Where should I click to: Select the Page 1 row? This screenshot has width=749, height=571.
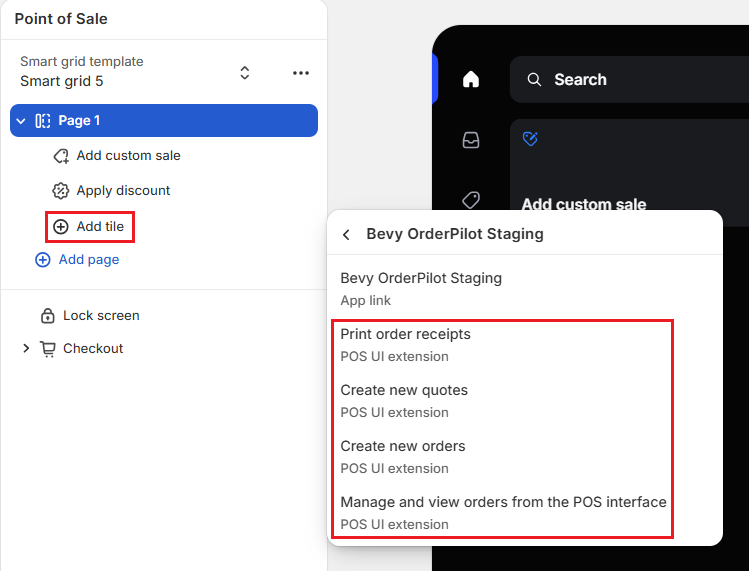point(164,120)
